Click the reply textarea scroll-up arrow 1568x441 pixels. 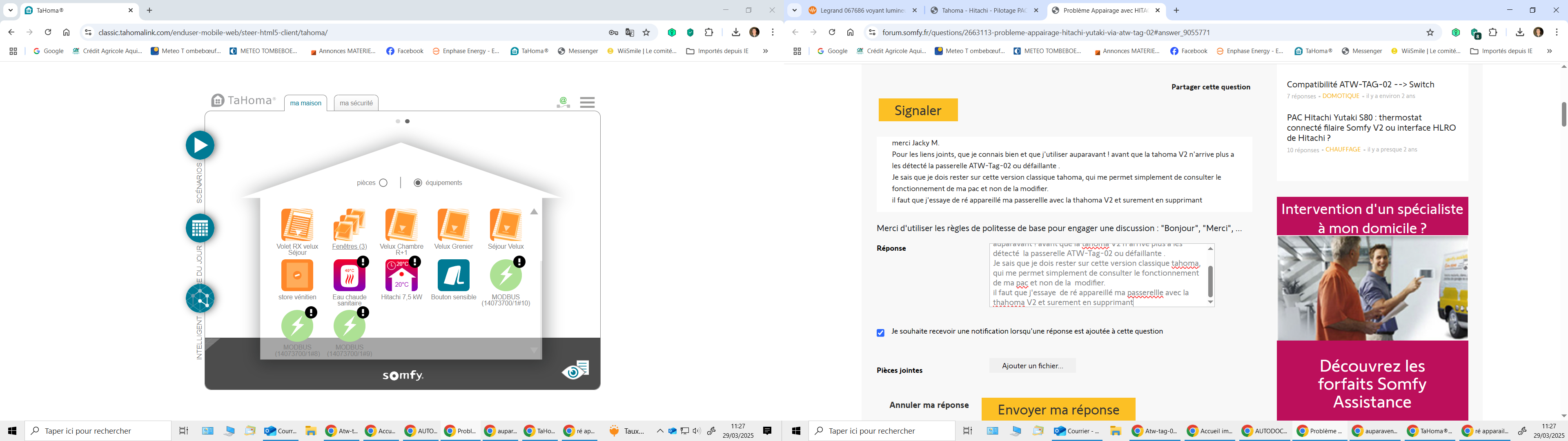click(x=1210, y=249)
